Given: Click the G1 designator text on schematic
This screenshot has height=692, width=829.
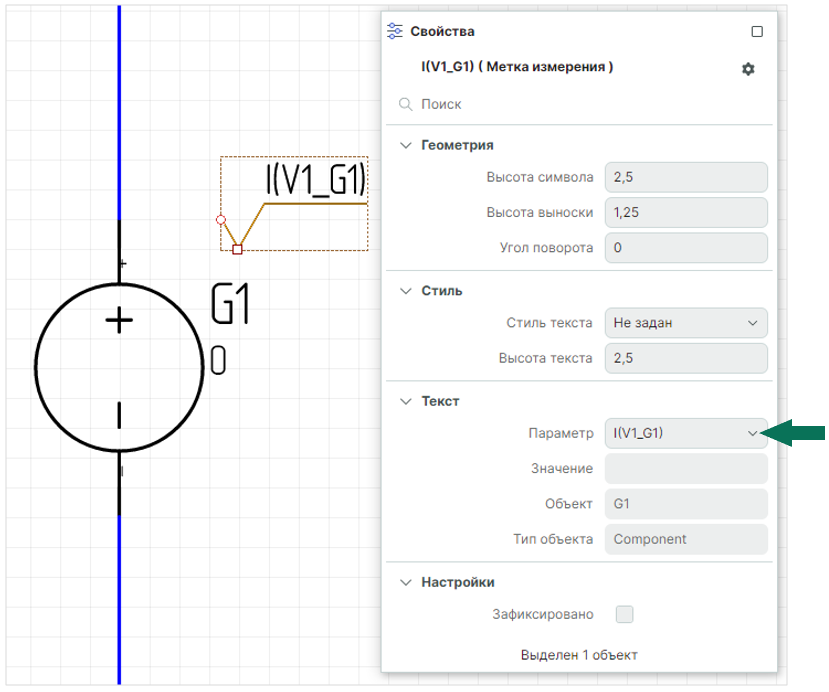Looking at the screenshot, I should (x=230, y=303).
